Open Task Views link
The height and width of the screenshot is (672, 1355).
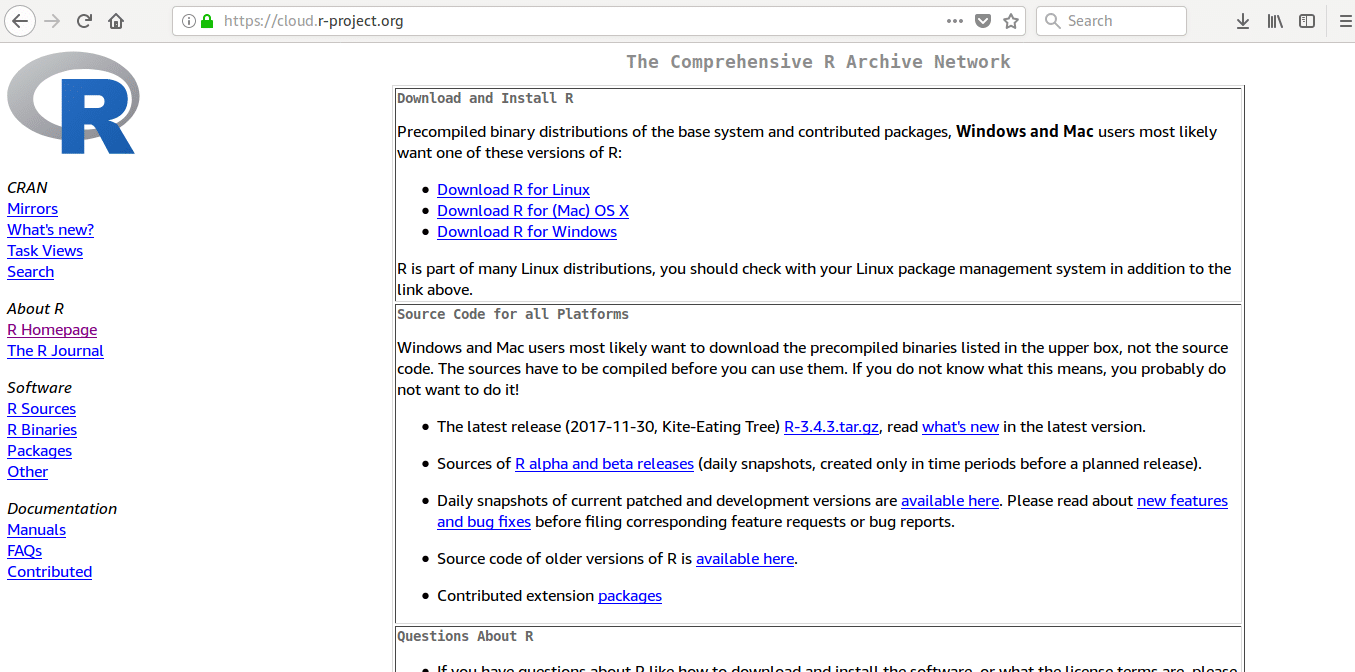pos(45,251)
